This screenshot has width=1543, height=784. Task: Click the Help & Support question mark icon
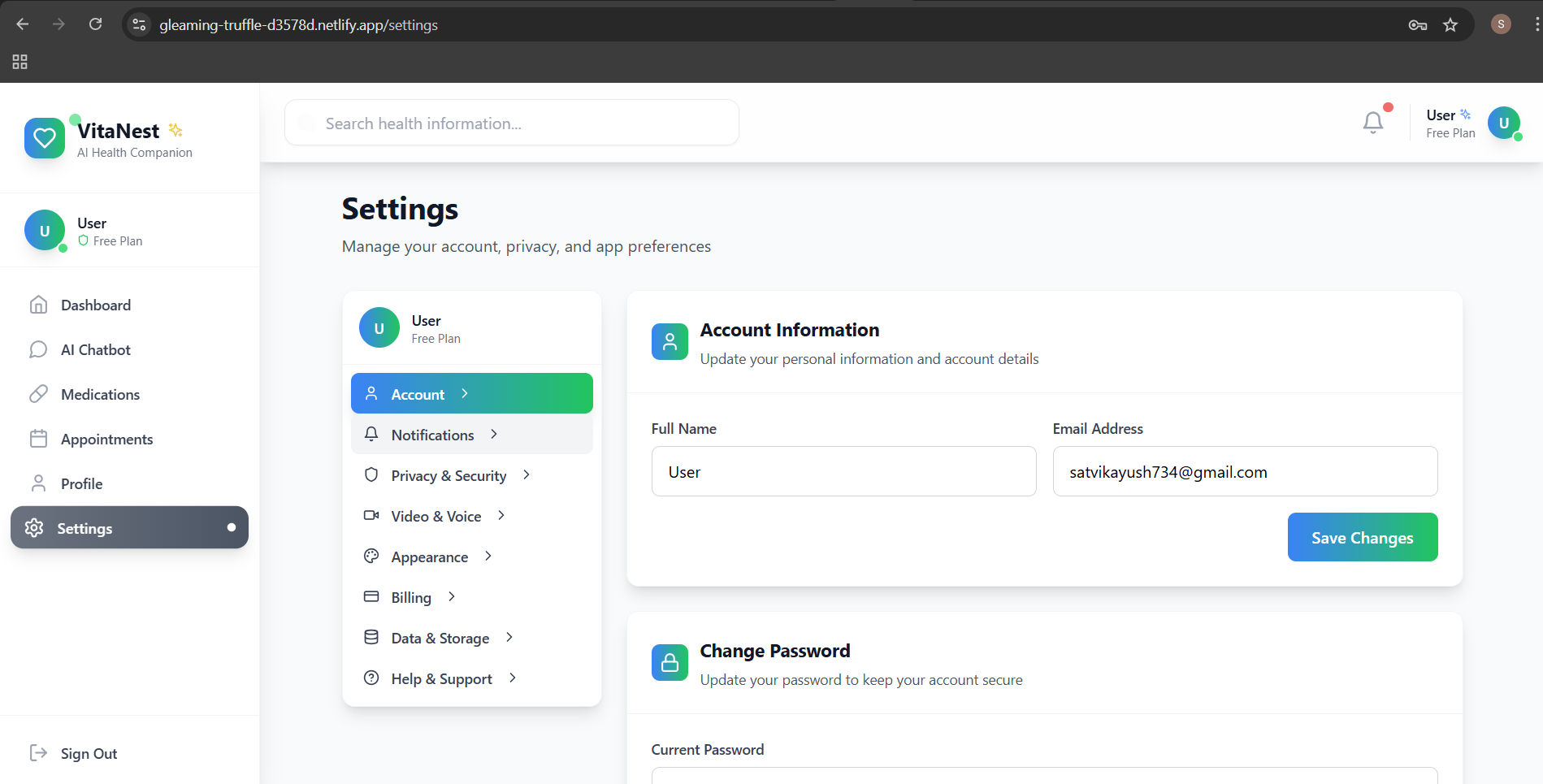(371, 678)
